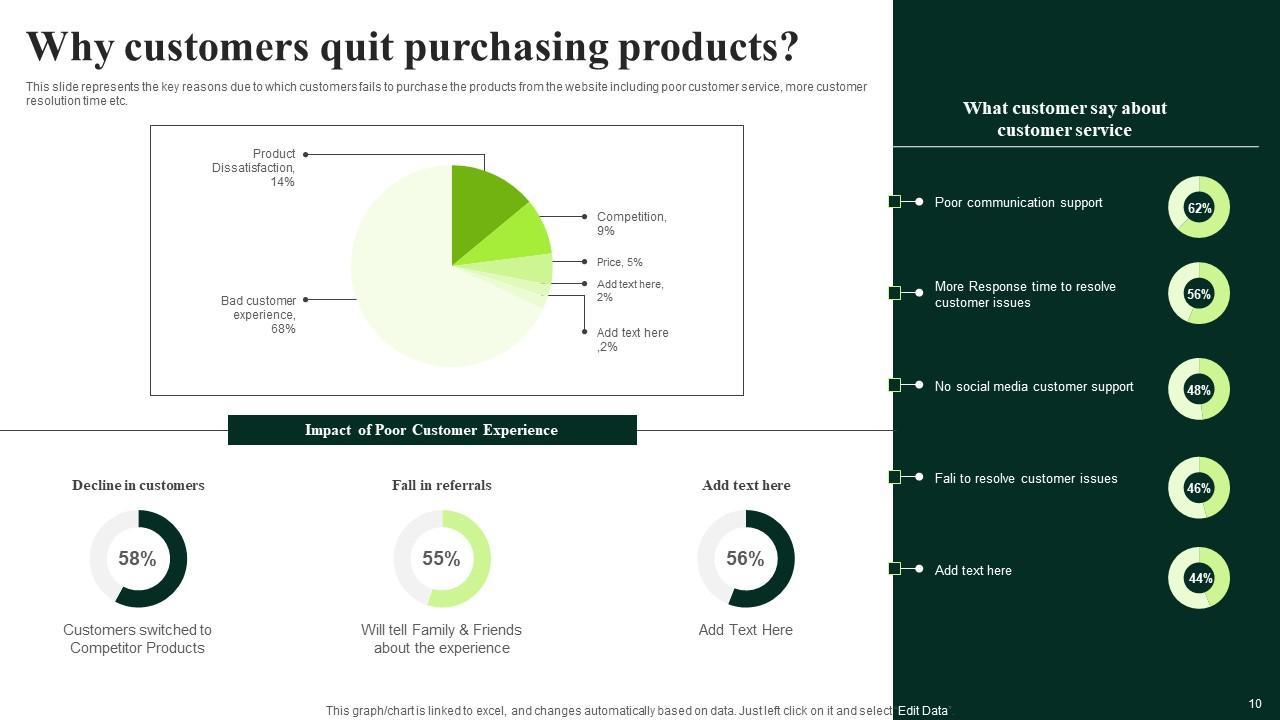This screenshot has height=720, width=1280.
Task: Click the Edit Data text in footer
Action: (x=922, y=711)
